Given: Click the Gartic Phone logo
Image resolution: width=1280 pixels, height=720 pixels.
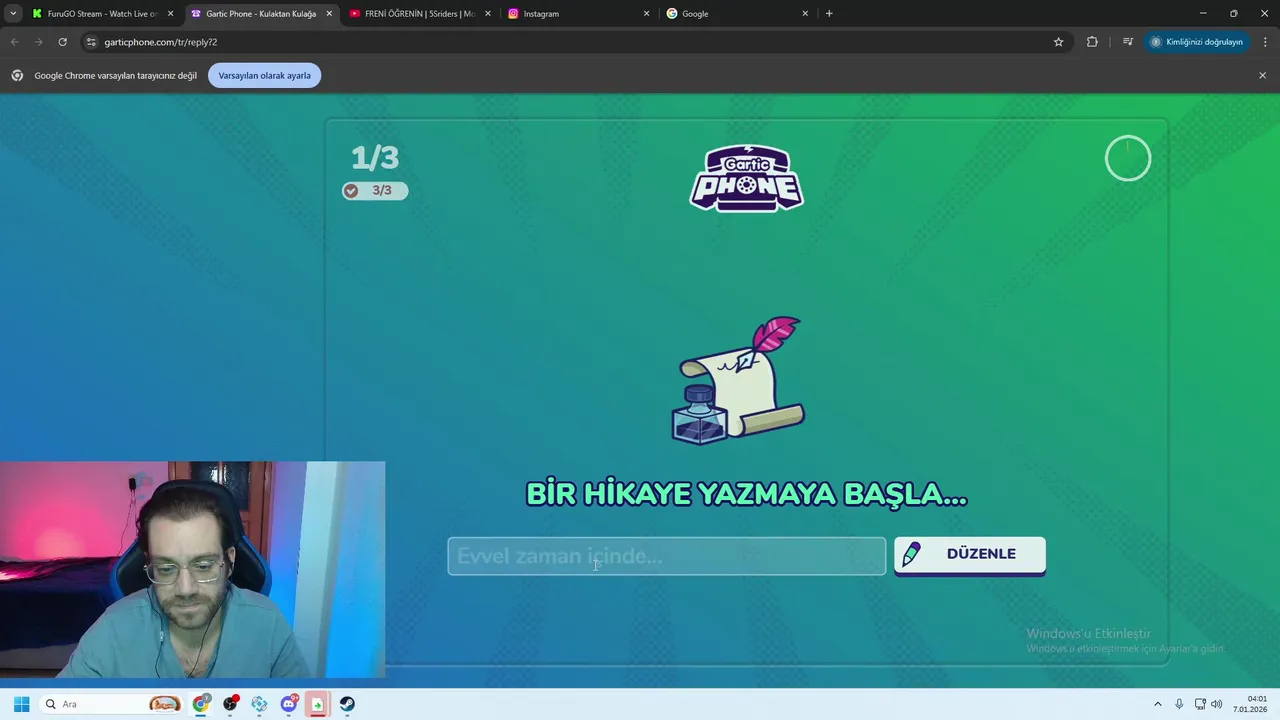Looking at the screenshot, I should click(746, 178).
